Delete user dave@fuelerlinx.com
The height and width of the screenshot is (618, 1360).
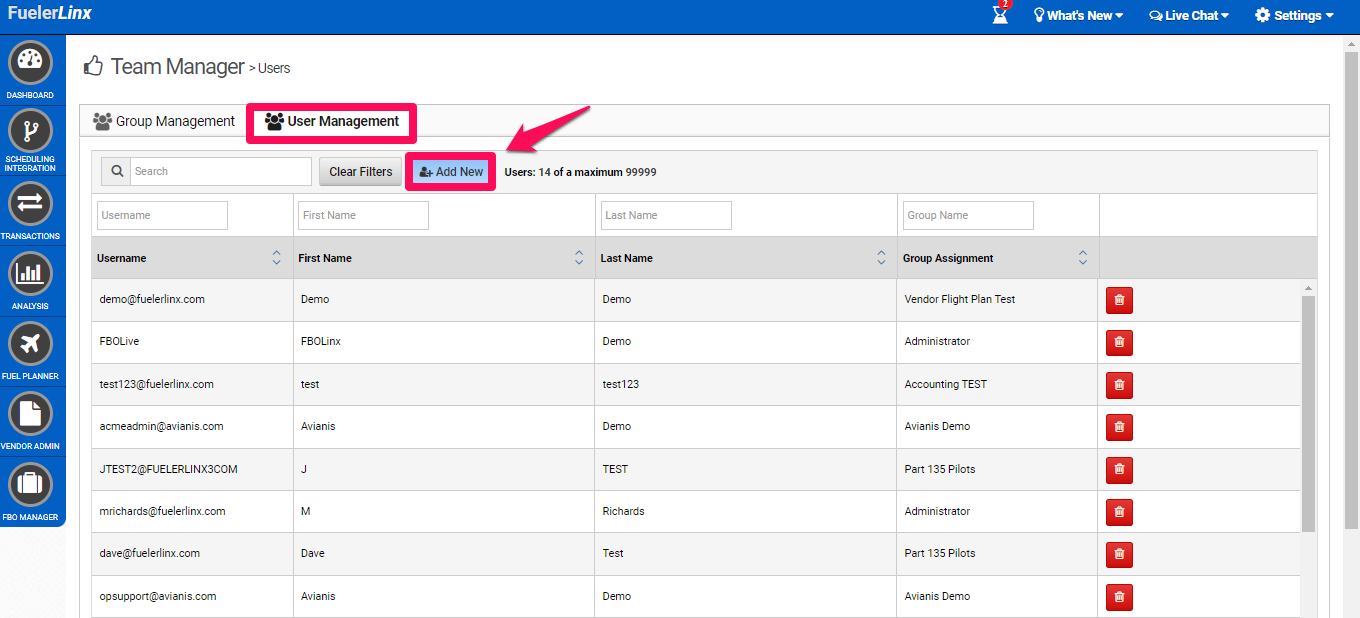pos(1119,554)
